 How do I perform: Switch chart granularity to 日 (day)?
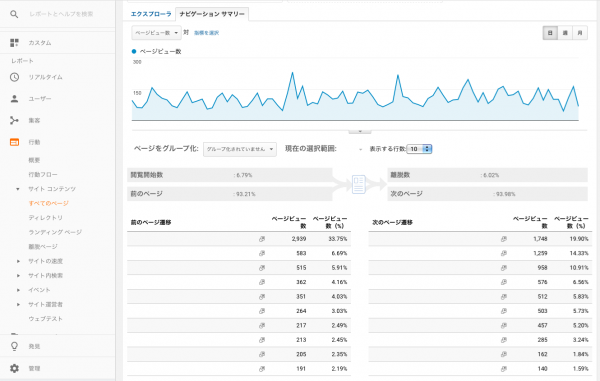(x=550, y=33)
